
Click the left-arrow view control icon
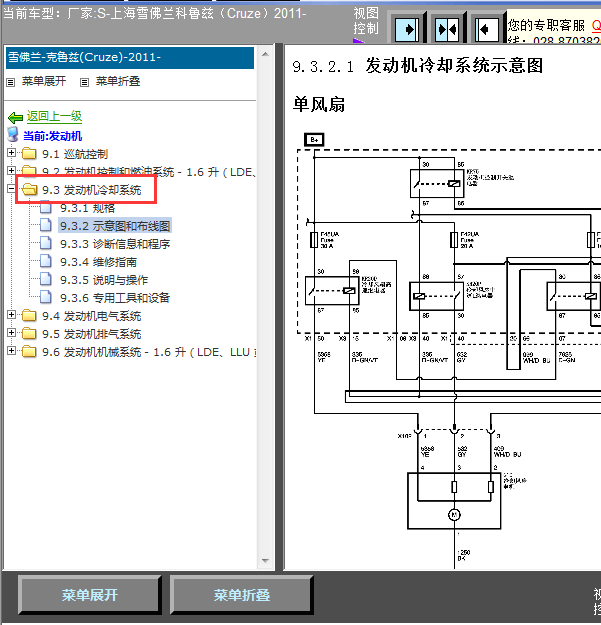click(x=487, y=29)
